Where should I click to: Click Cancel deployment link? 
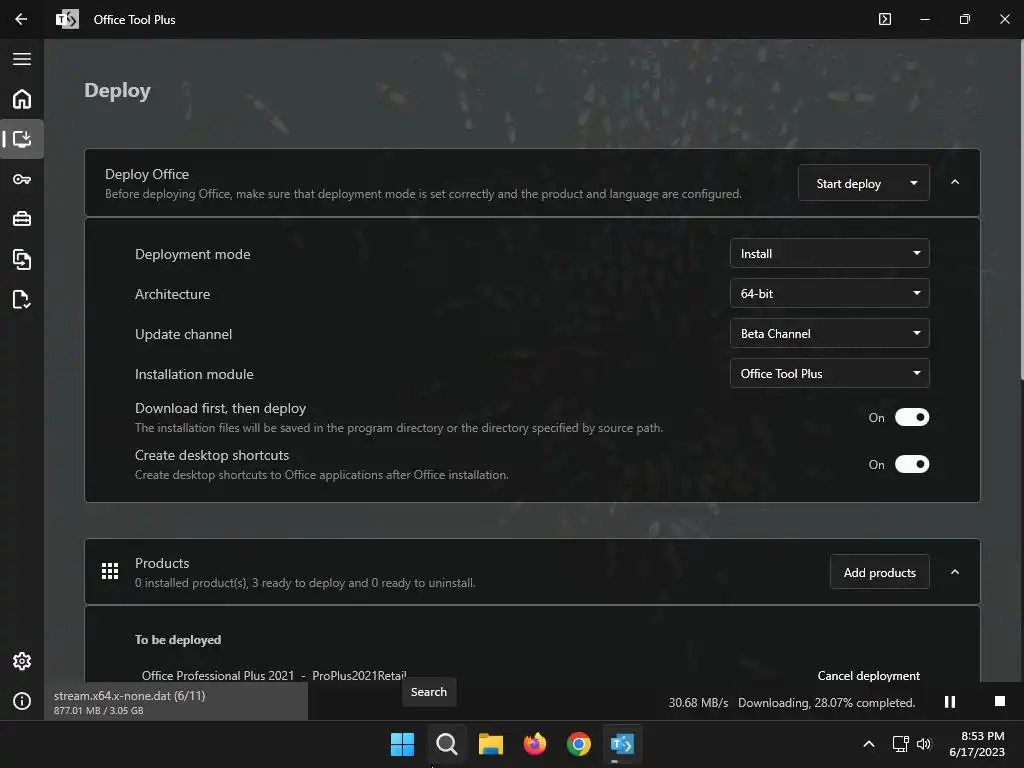click(x=869, y=675)
